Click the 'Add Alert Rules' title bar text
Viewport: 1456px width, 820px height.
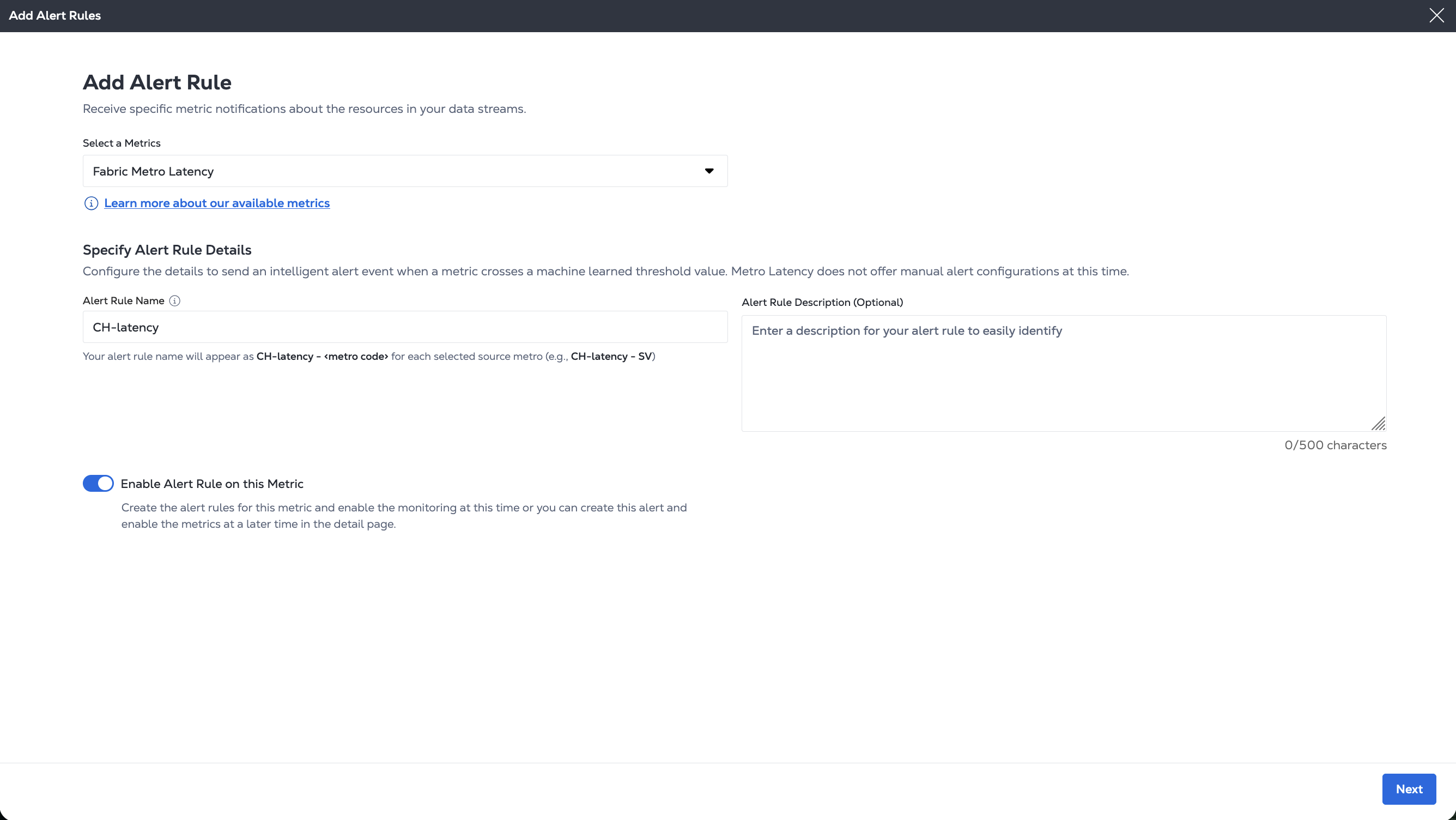tap(55, 16)
